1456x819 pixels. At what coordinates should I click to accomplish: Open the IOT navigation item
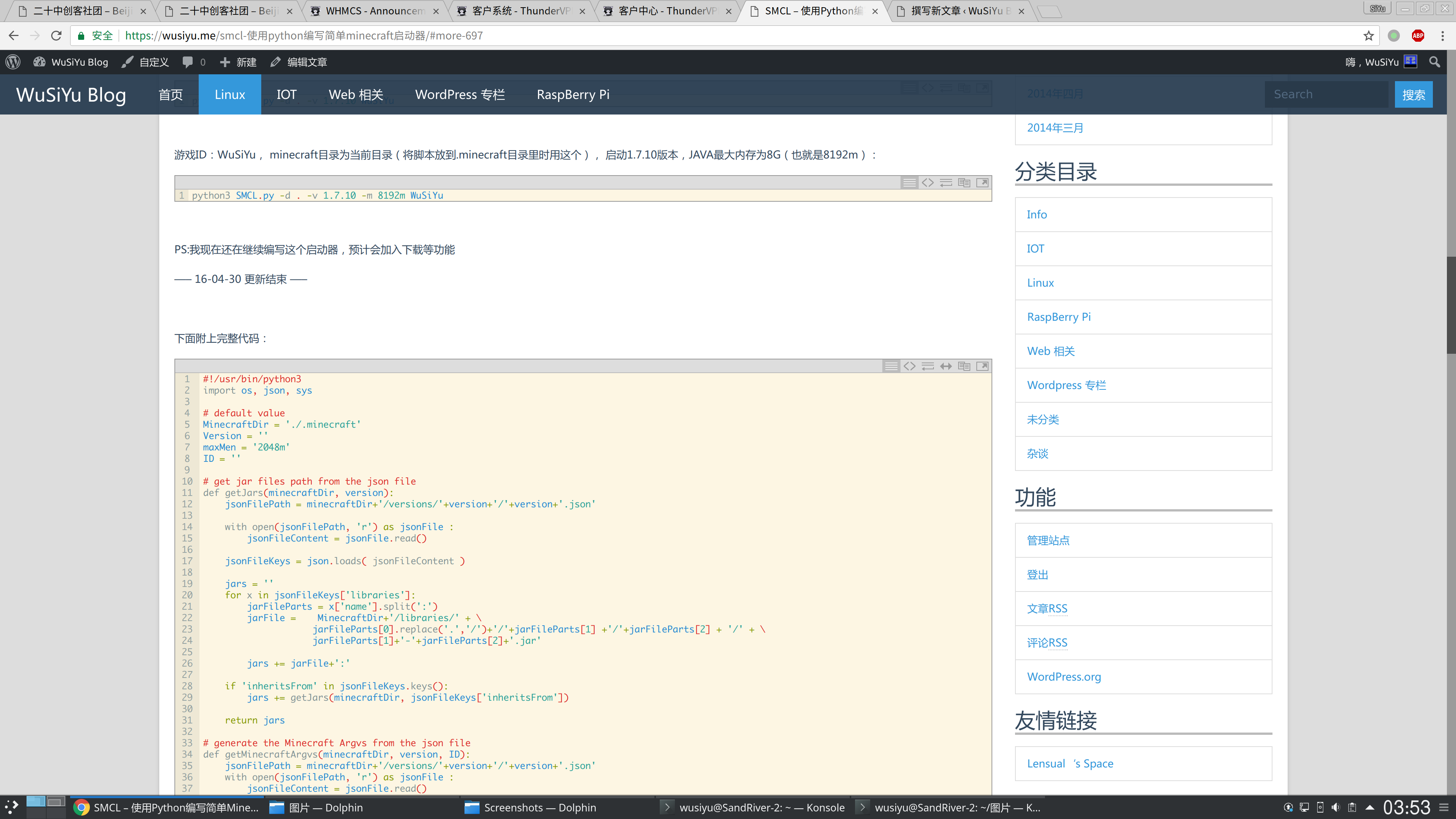(x=287, y=94)
